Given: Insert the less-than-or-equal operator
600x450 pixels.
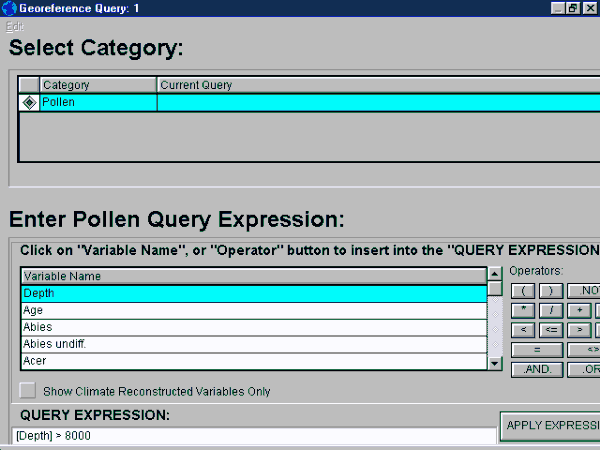Looking at the screenshot, I should [550, 330].
